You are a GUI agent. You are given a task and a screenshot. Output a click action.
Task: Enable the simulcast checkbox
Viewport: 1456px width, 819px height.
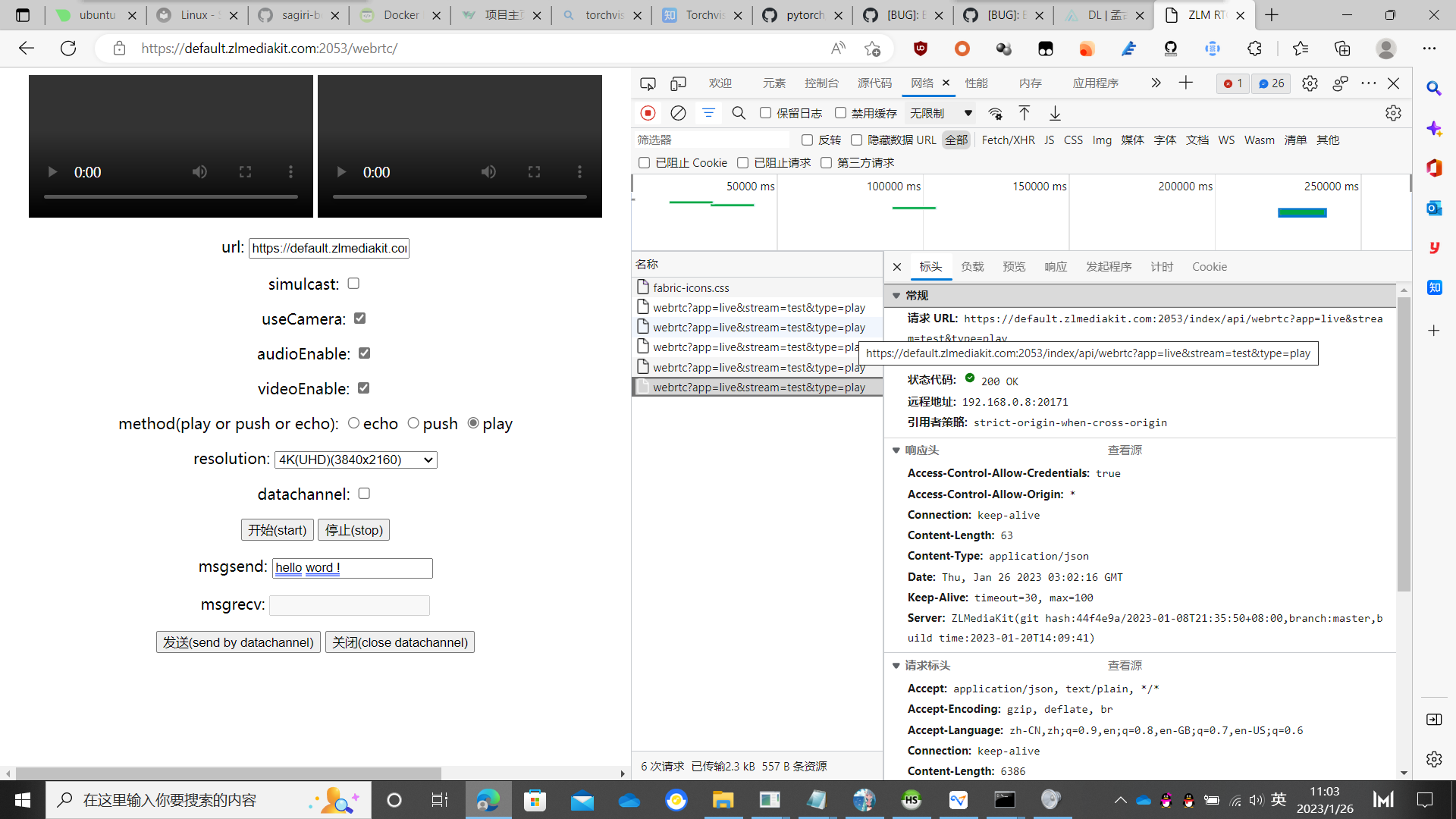[353, 283]
